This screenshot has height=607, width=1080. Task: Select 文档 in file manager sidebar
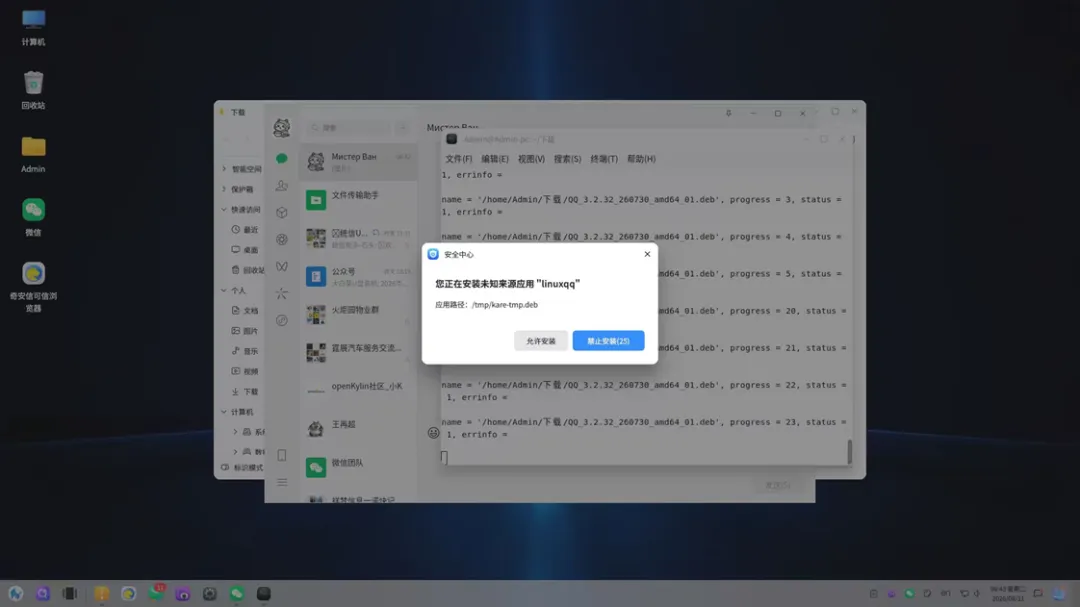(245, 311)
